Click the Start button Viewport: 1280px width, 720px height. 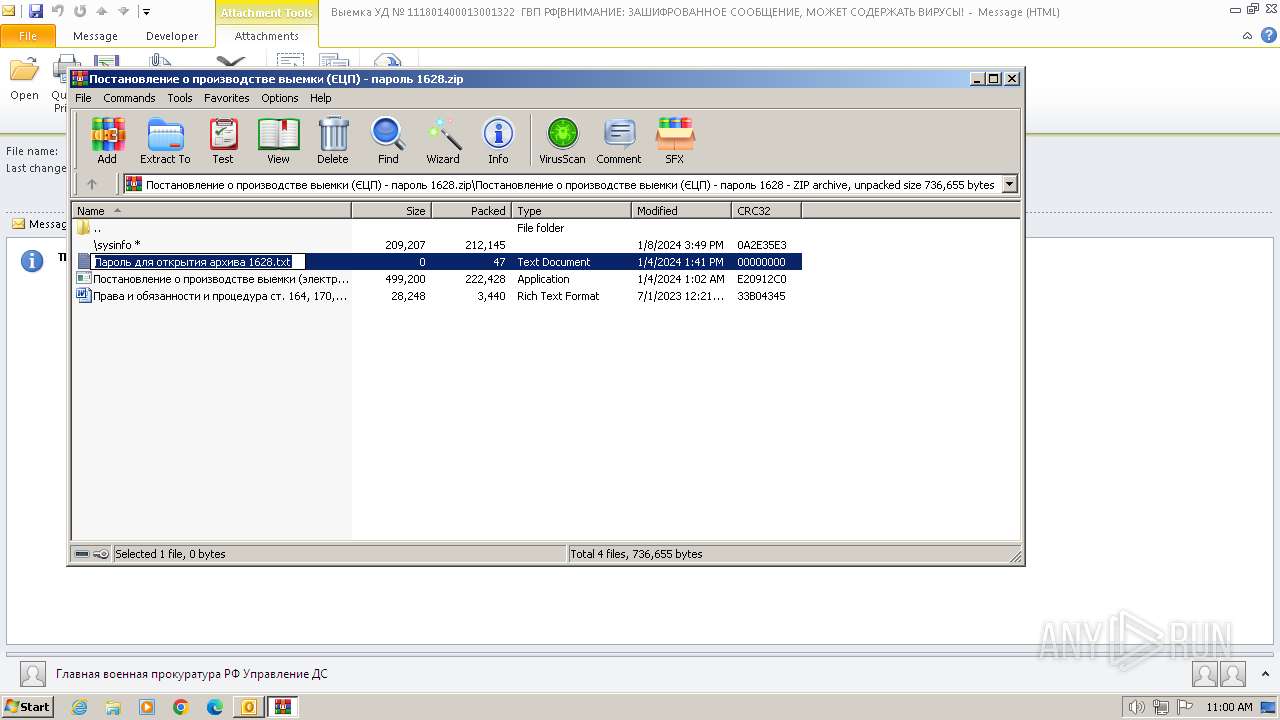click(27, 707)
